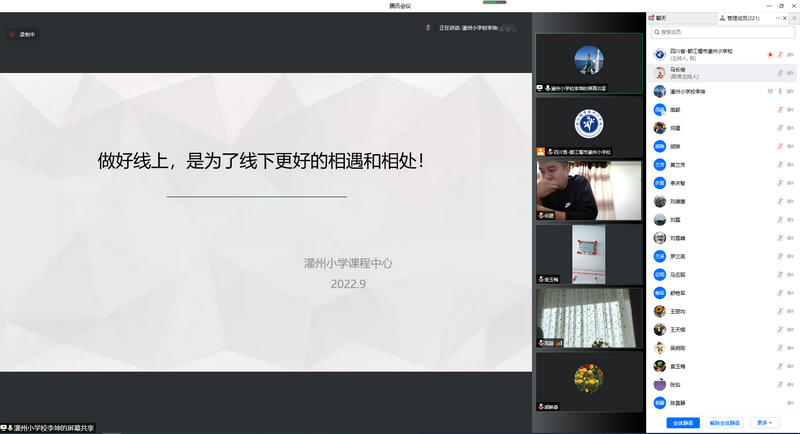Viewport: 800px width, 434px height.
Task: Open the three-dot menu in members panel header
Action: click(x=779, y=18)
